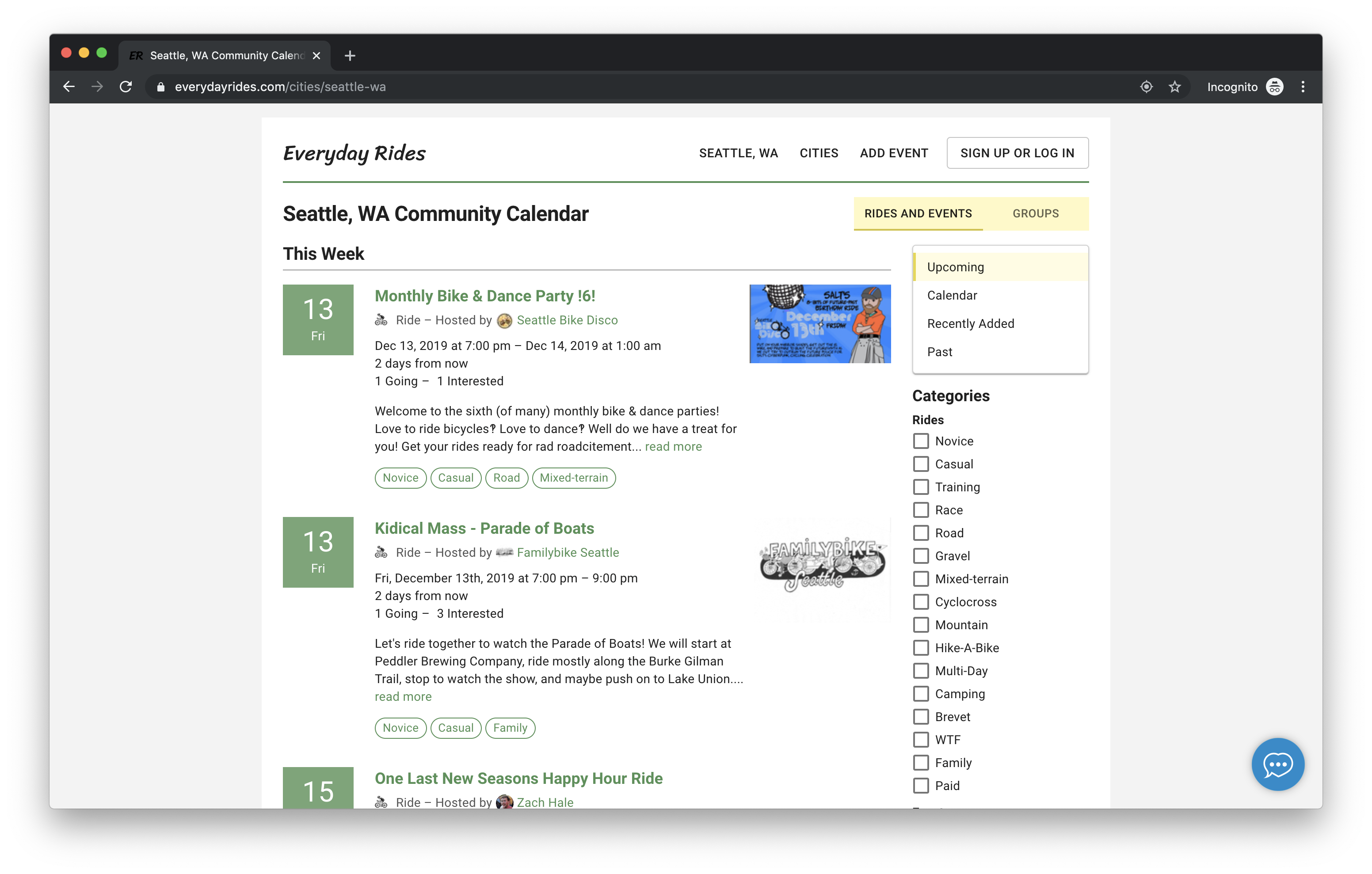1372x874 pixels.
Task: Open the blue chat bubble widget
Action: coord(1278,764)
